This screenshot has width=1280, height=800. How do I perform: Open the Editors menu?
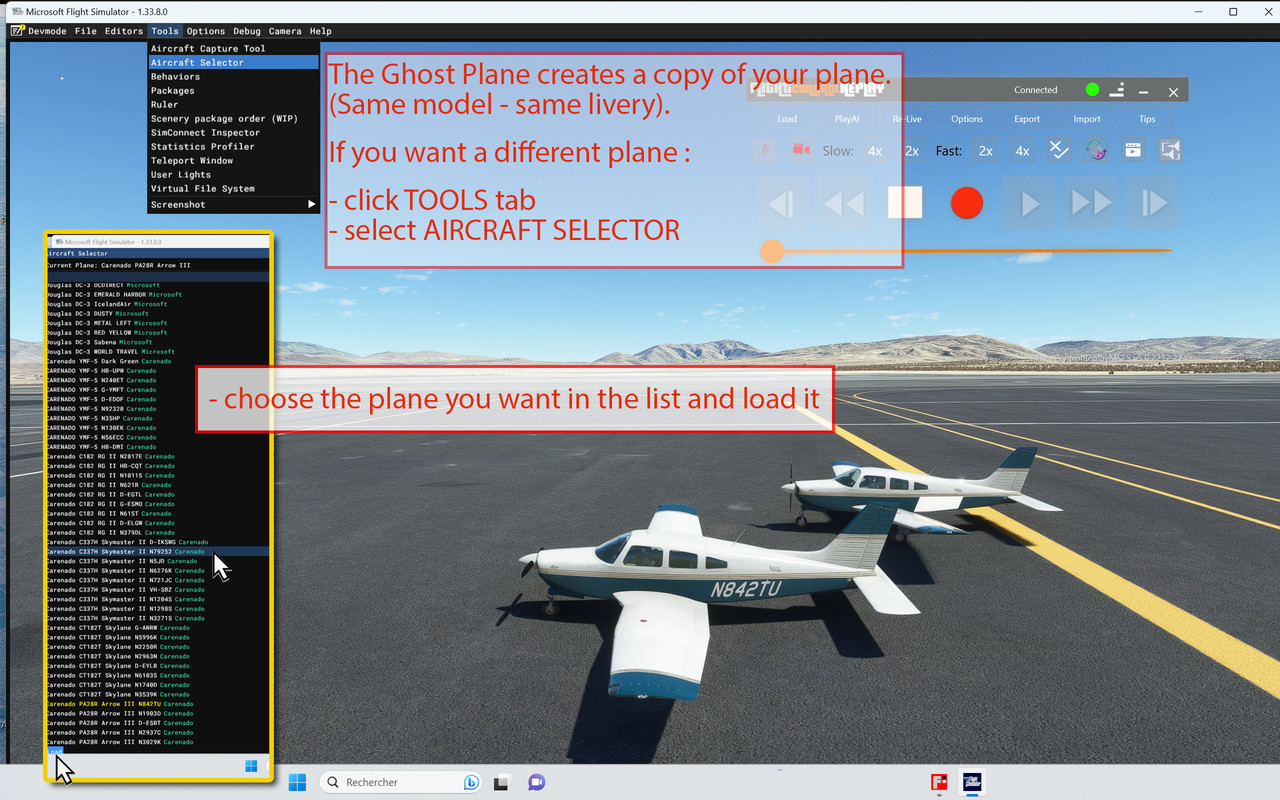[124, 31]
